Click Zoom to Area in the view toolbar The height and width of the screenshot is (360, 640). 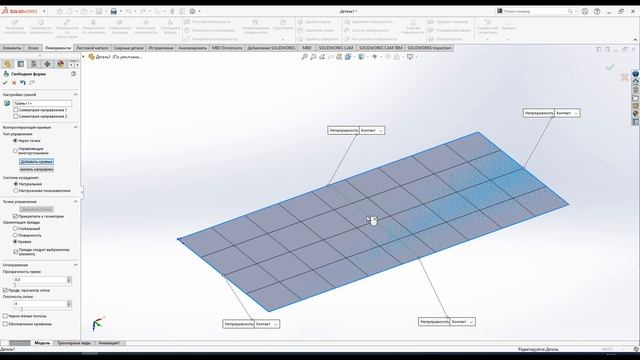tap(313, 57)
